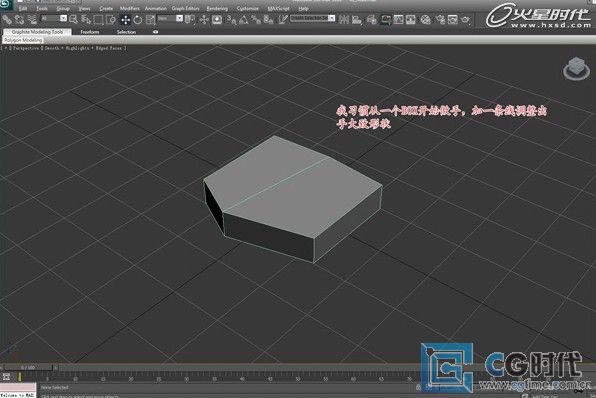596x398 pixels.
Task: Click the Perspective viewport label
Action: tap(24, 48)
